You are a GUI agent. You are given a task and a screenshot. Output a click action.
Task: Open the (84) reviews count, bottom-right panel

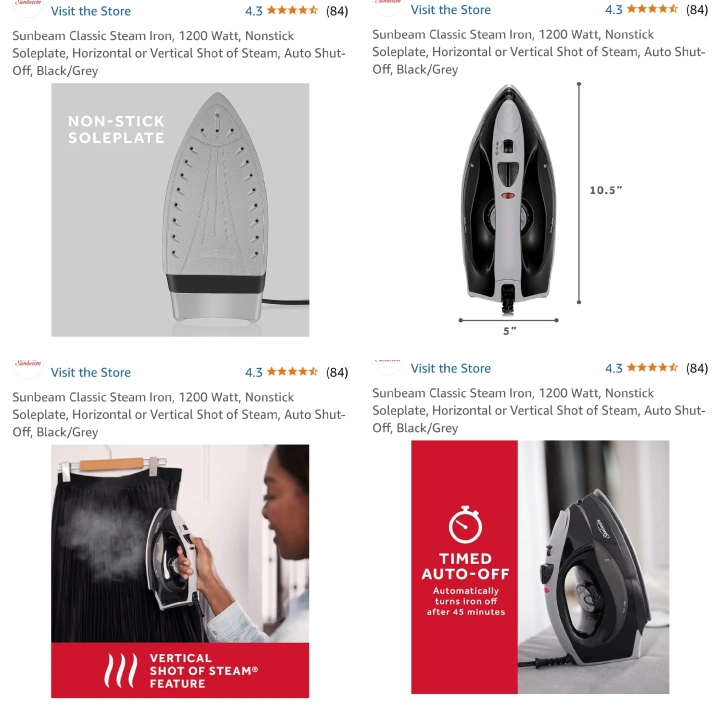pyautogui.click(x=697, y=368)
